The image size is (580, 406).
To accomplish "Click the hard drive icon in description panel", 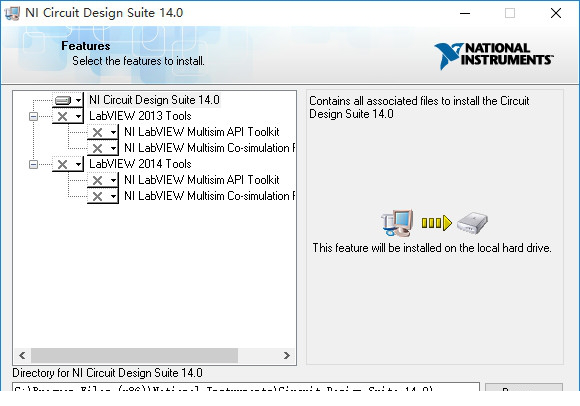I will click(472, 223).
